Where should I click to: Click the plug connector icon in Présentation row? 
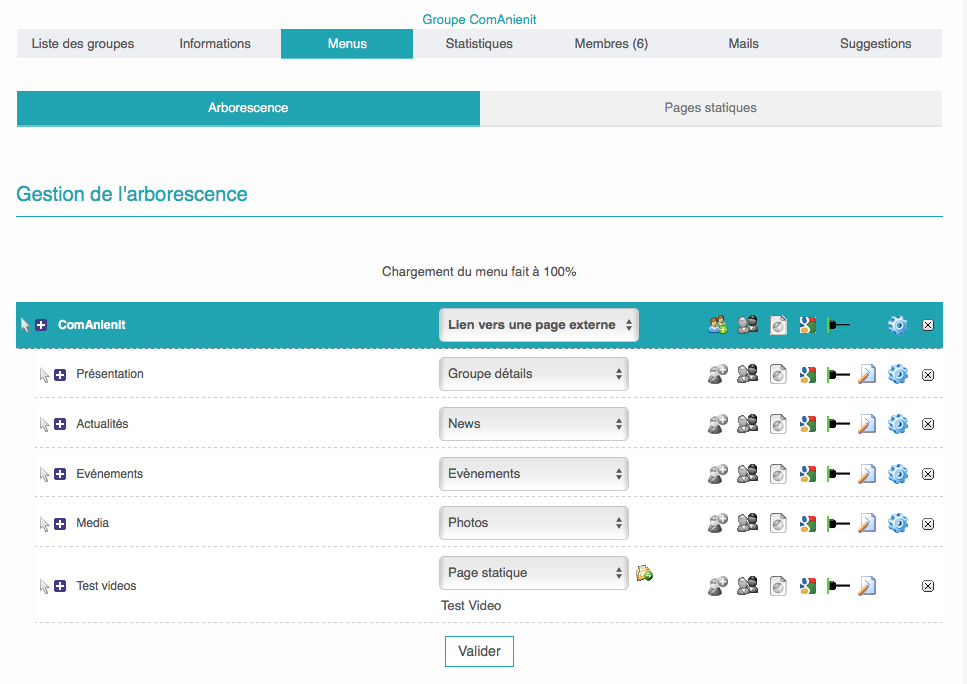(838, 374)
